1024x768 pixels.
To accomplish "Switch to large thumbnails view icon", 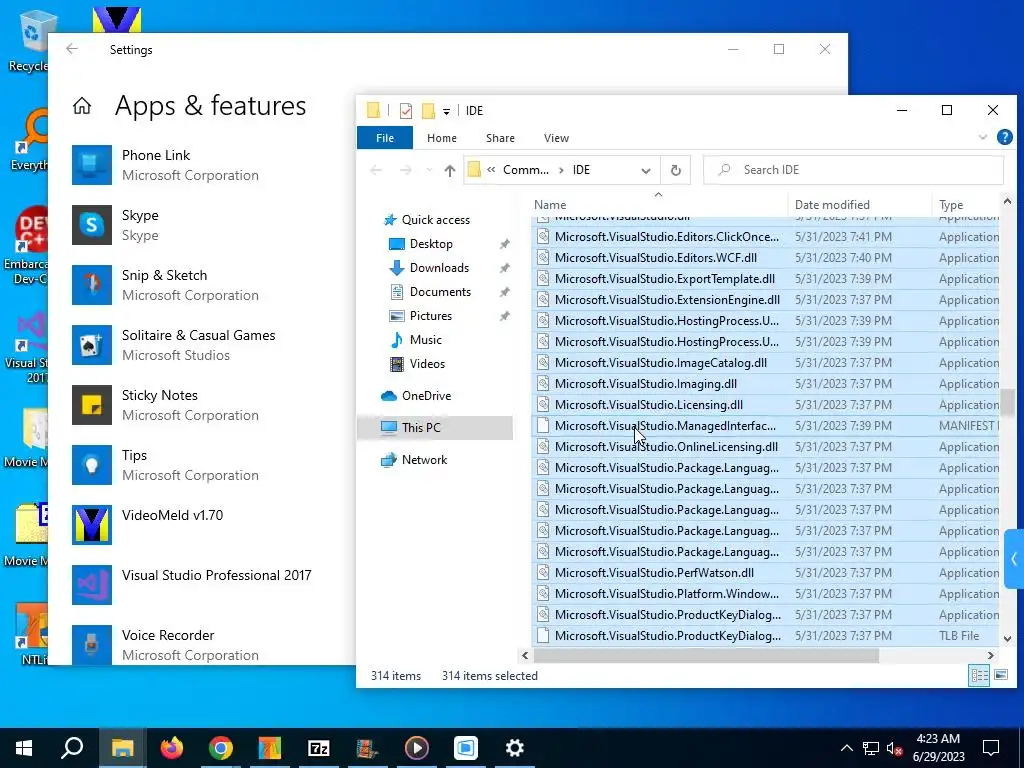I will [1000, 675].
